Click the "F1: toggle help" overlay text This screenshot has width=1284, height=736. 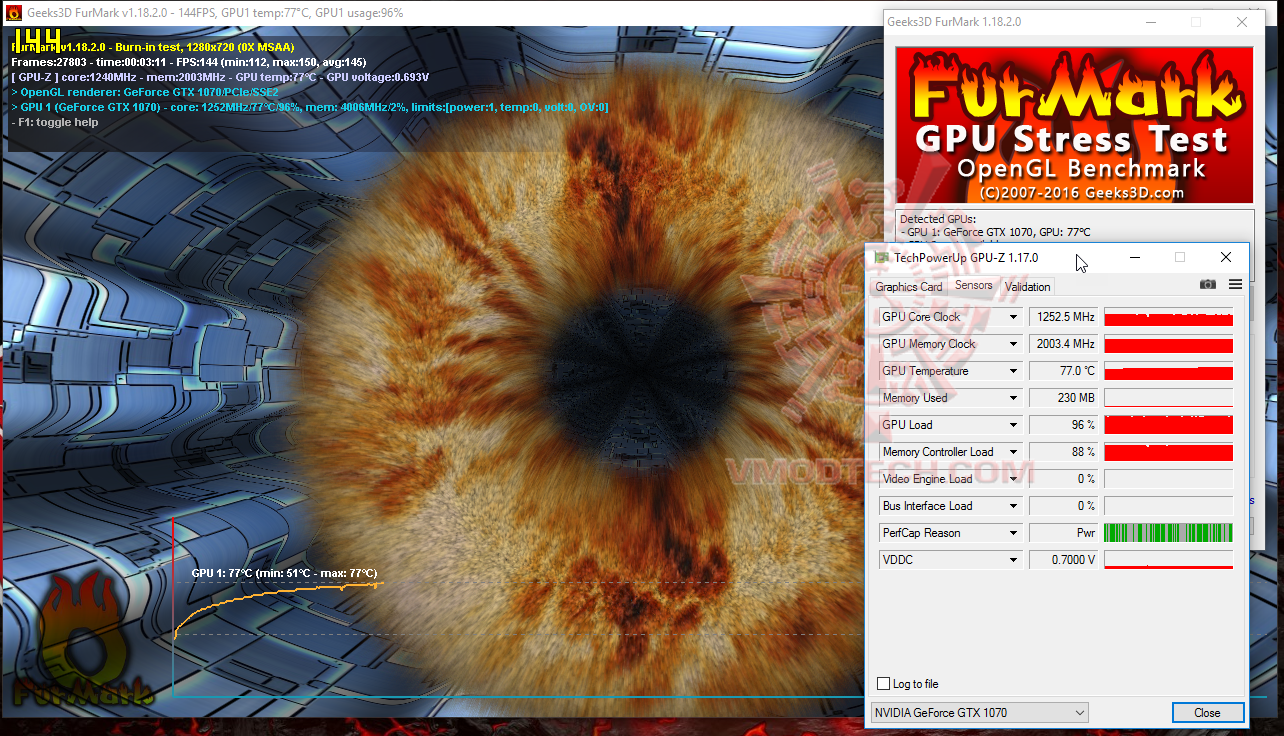(54, 122)
